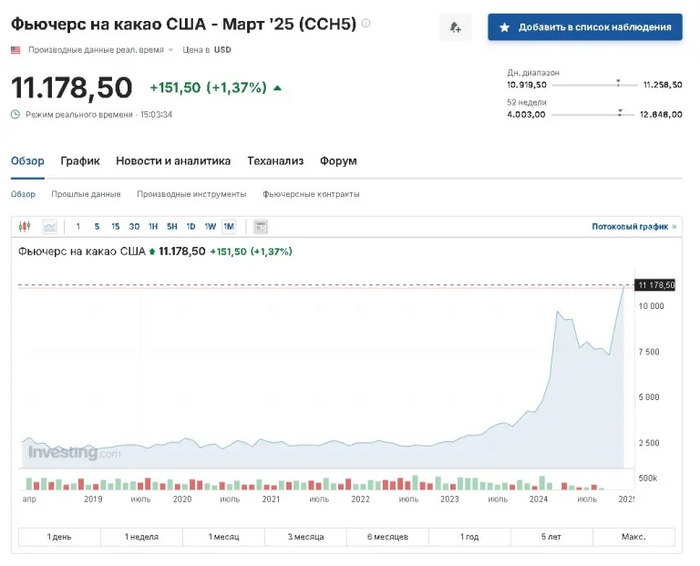The height and width of the screenshot is (566, 700).
Task: Open the Потоковый график link
Action: [634, 227]
